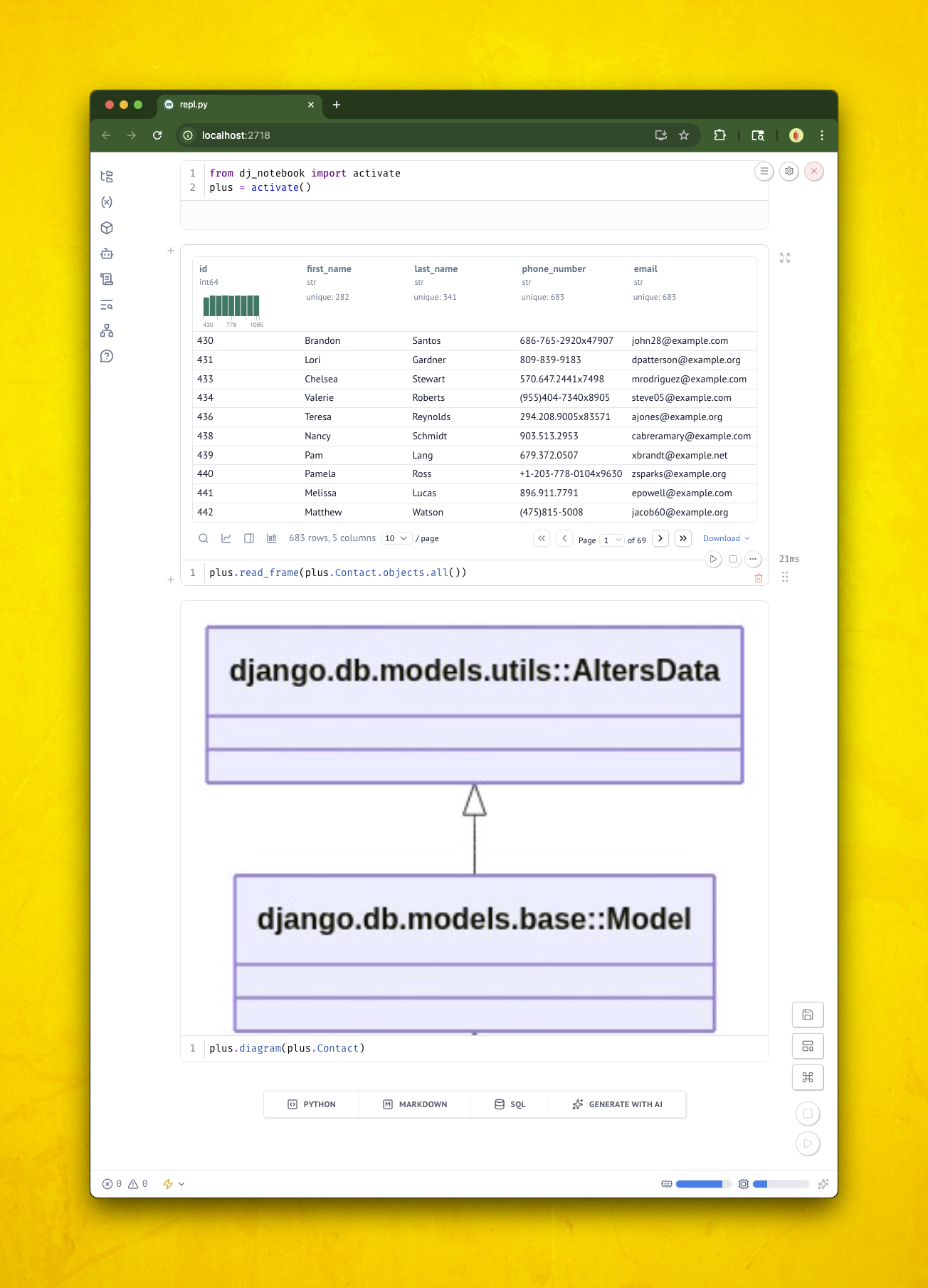The width and height of the screenshot is (928, 1288).
Task: Add a new Python cell
Action: (312, 1104)
